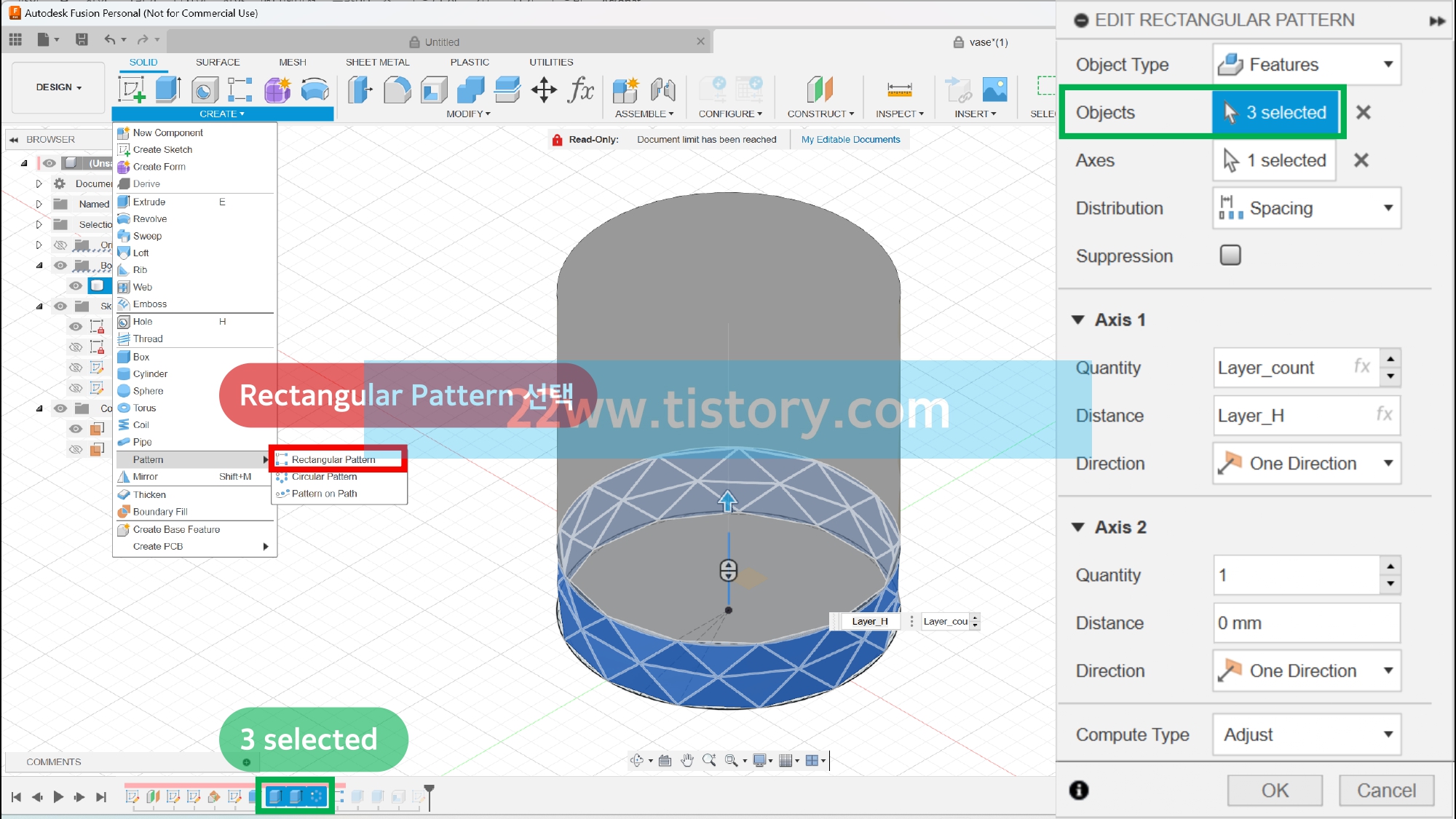The width and height of the screenshot is (1456, 819).
Task: Click the Save icon in top bar
Action: pos(82,40)
